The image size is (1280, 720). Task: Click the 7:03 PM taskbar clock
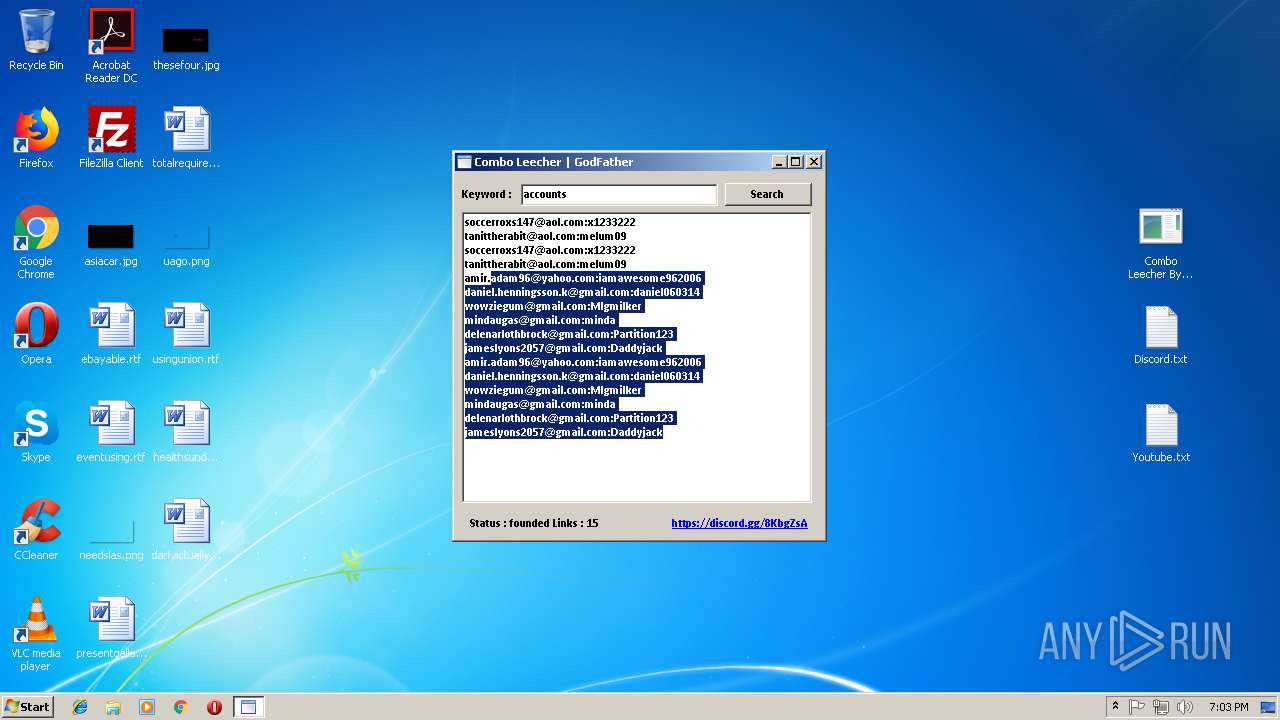click(1228, 707)
